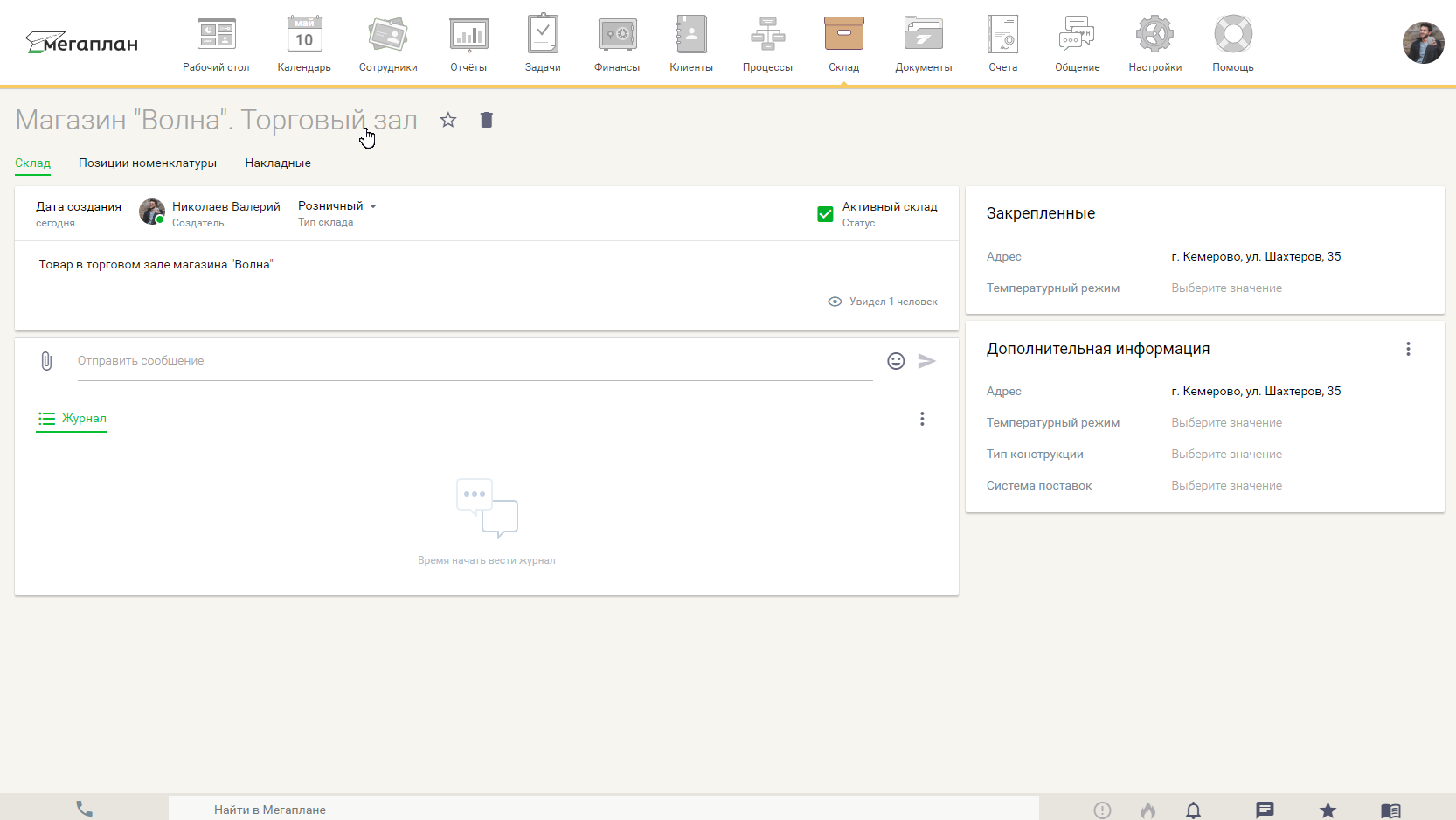Switch to Накладные tab

pyautogui.click(x=278, y=163)
